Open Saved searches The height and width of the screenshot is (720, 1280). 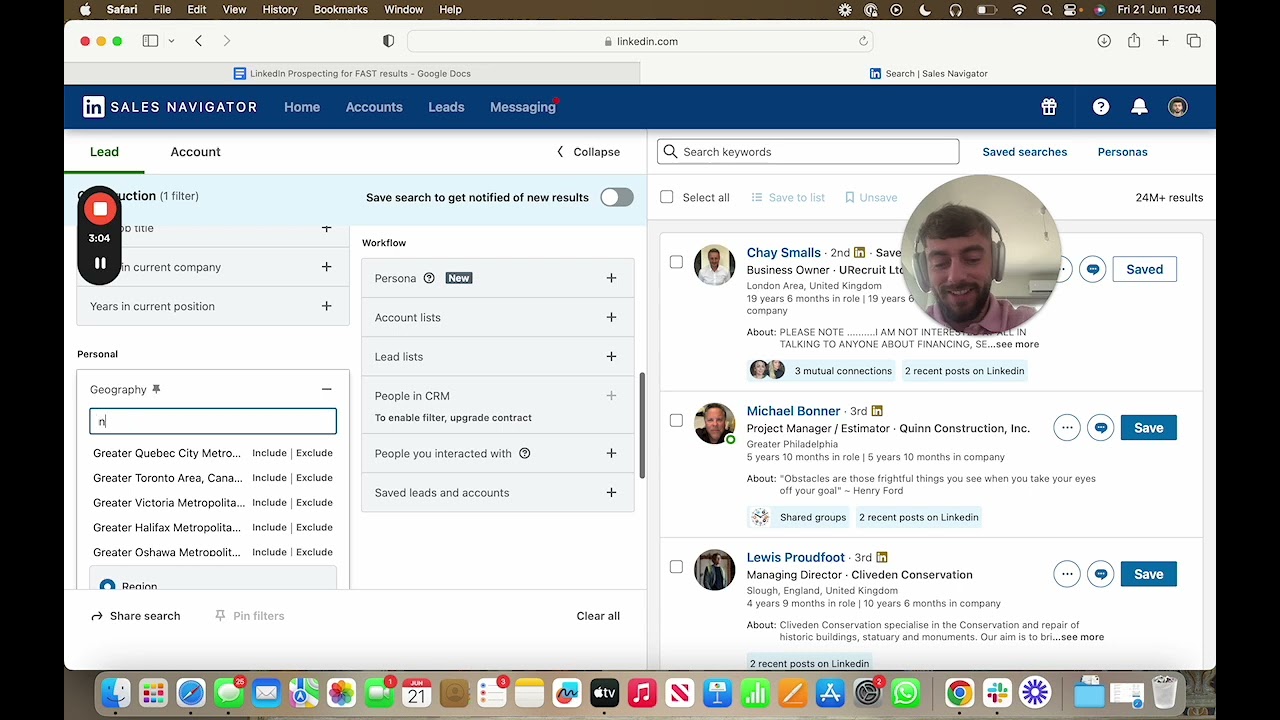pos(1024,152)
